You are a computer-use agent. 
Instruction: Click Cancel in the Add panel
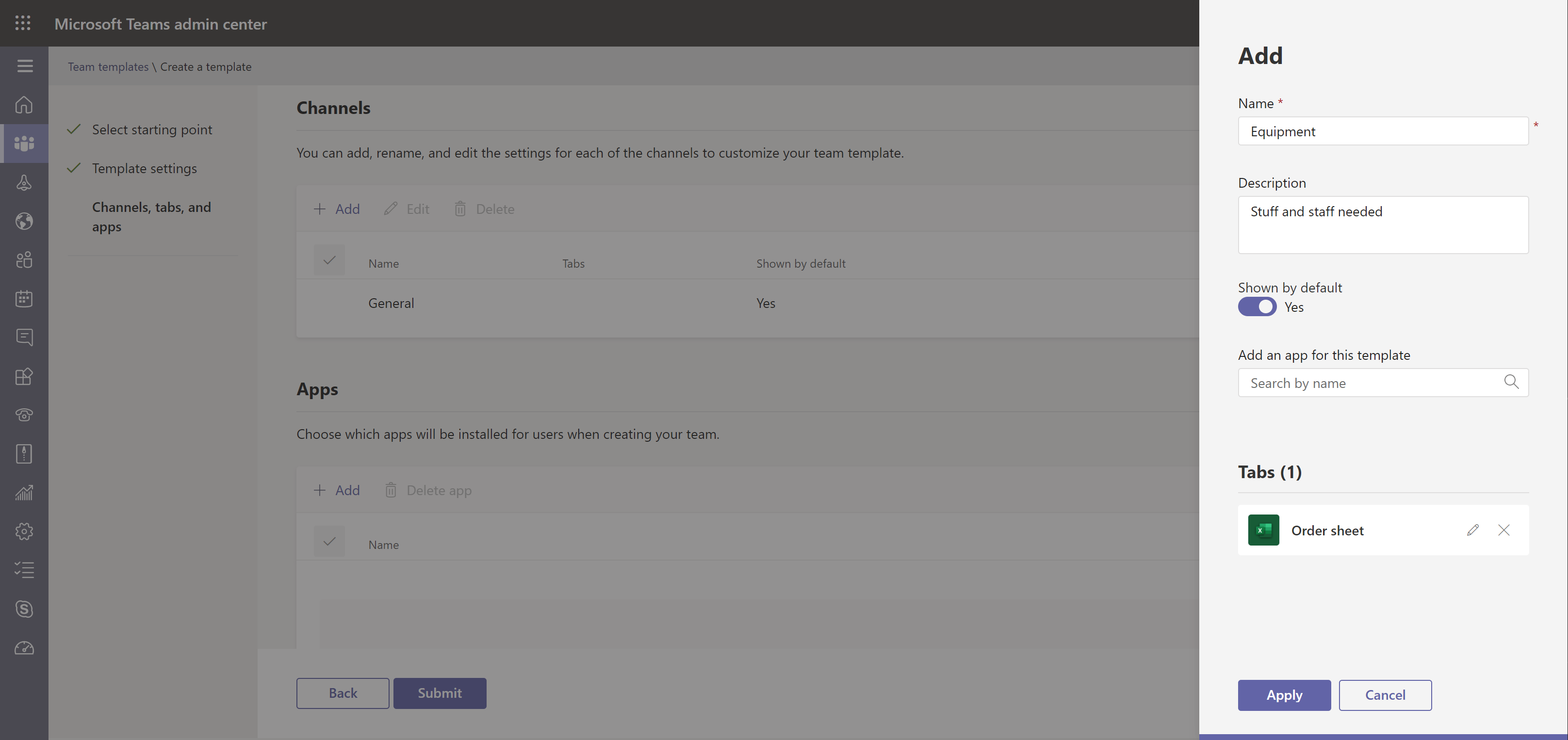(x=1385, y=695)
